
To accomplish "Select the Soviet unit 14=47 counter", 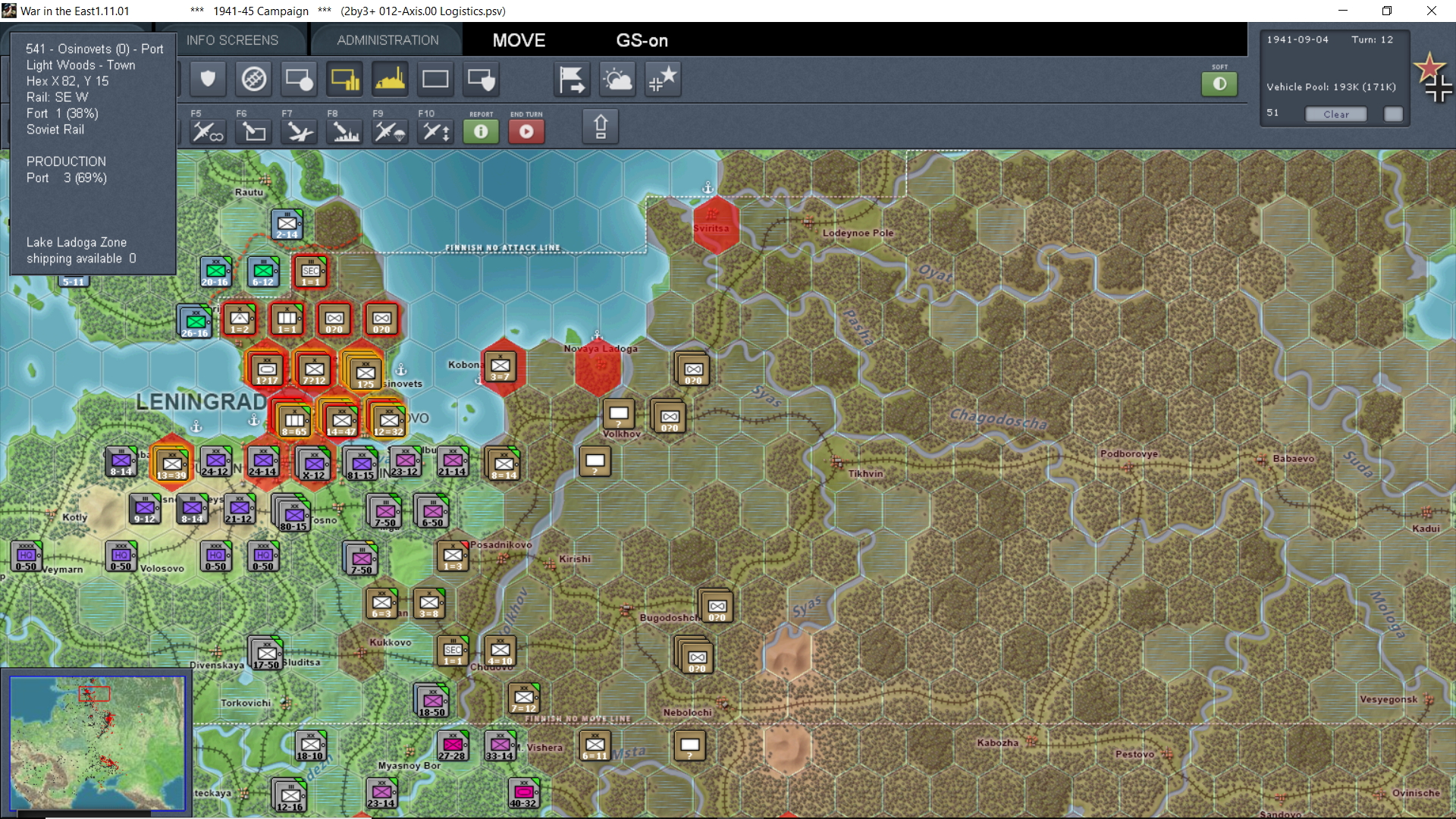I will pyautogui.click(x=341, y=420).
